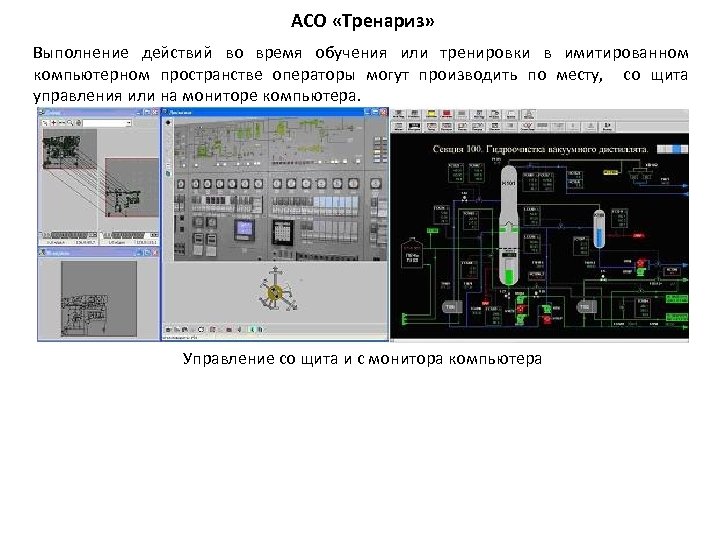Image resolution: width=720 pixels, height=540 pixels.
Task: Click the document icon in panel window sidebar
Action: point(168,174)
